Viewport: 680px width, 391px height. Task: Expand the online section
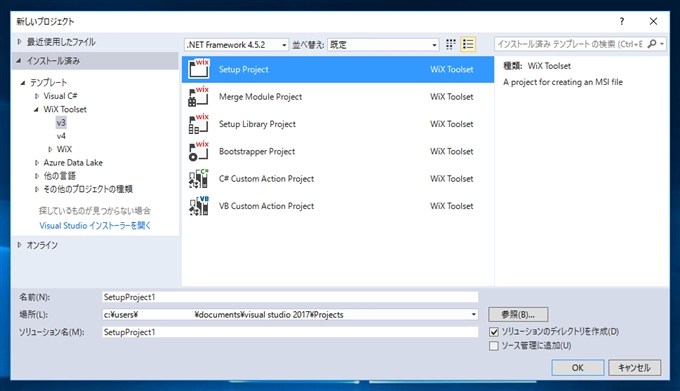click(19, 245)
